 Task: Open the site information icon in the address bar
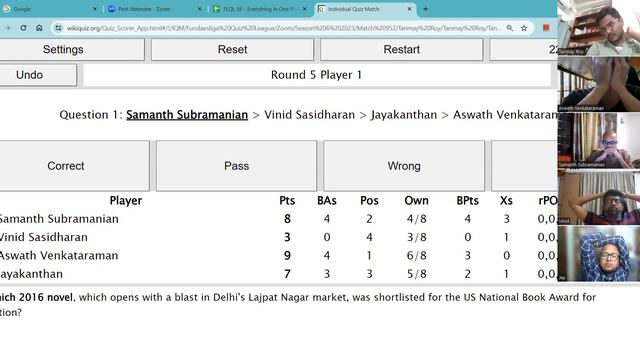(58, 28)
